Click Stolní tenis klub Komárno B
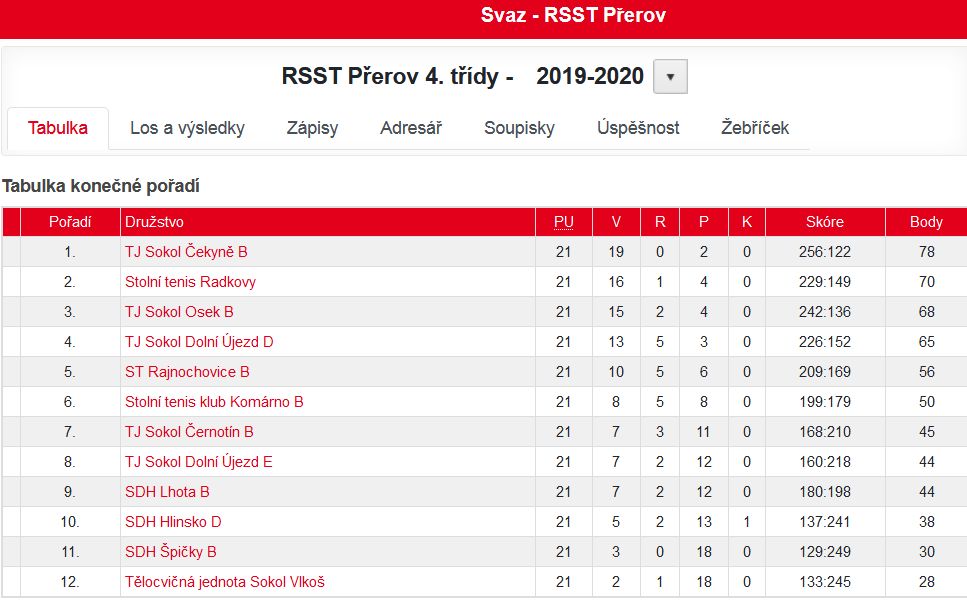This screenshot has height=611, width=967. [x=215, y=402]
